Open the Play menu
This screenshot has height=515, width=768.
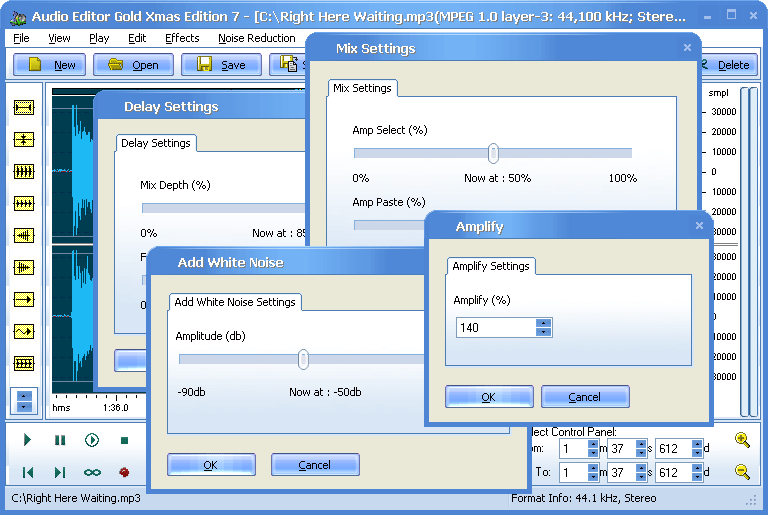click(99, 38)
